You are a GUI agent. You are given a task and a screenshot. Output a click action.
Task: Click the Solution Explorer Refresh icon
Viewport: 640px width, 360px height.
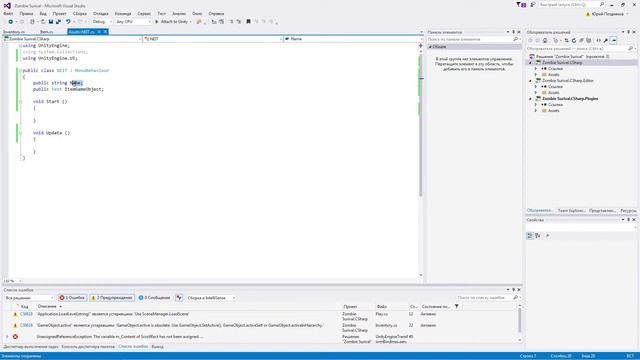pos(573,40)
